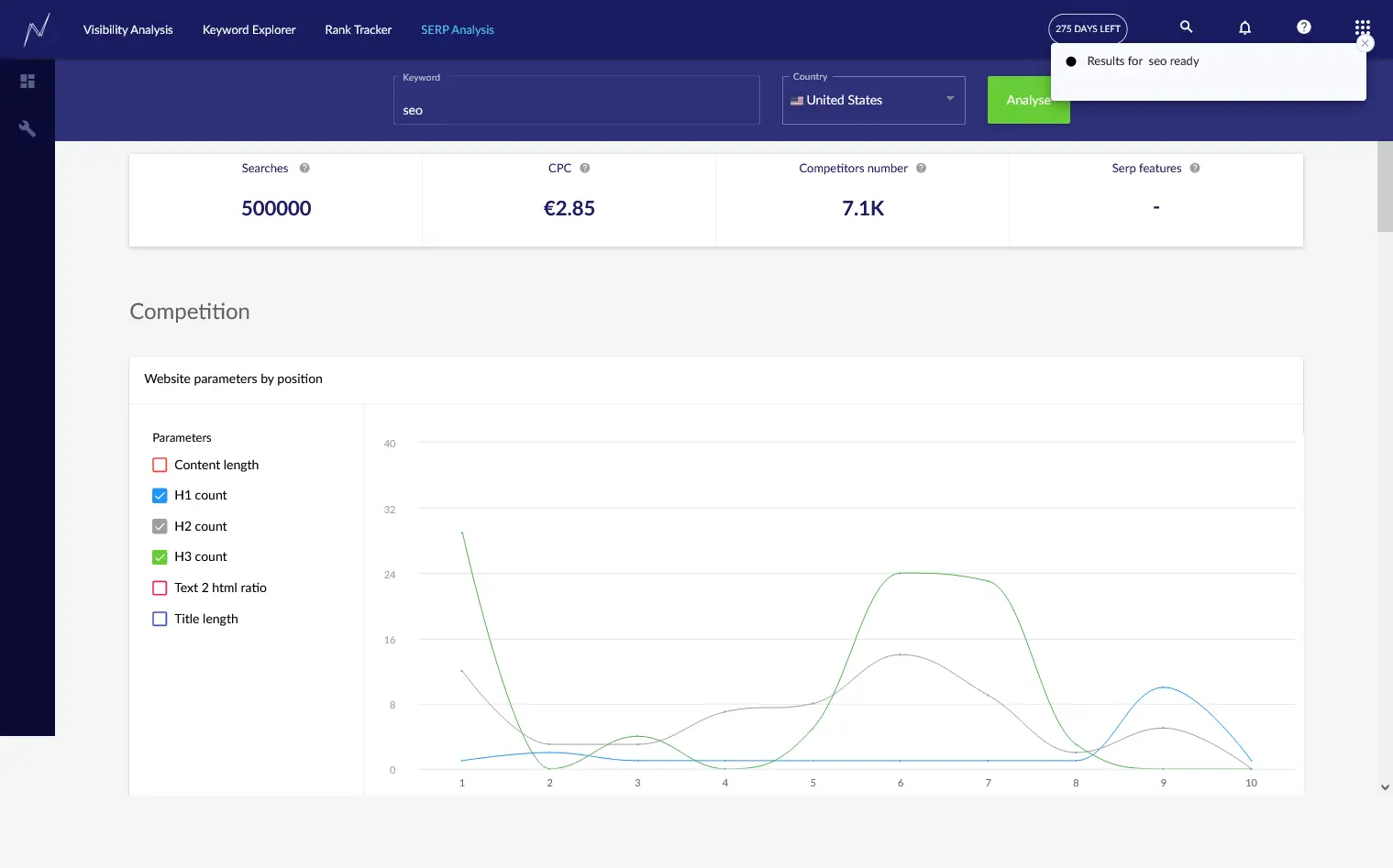Expand the Country dropdown showing United States
This screenshot has width=1393, height=868.
(873, 101)
